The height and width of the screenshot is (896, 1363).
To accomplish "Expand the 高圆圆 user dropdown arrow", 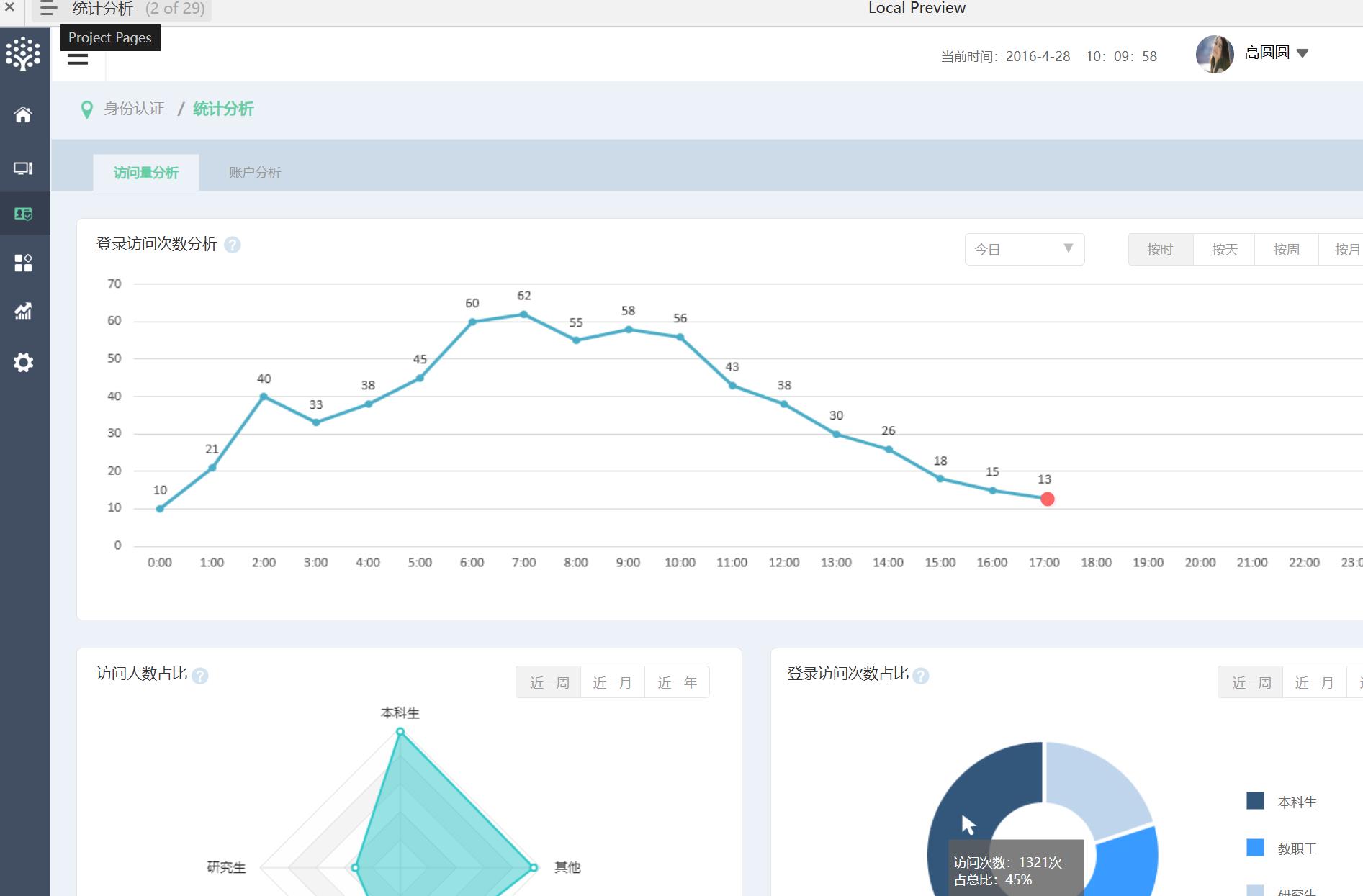I will point(1302,53).
